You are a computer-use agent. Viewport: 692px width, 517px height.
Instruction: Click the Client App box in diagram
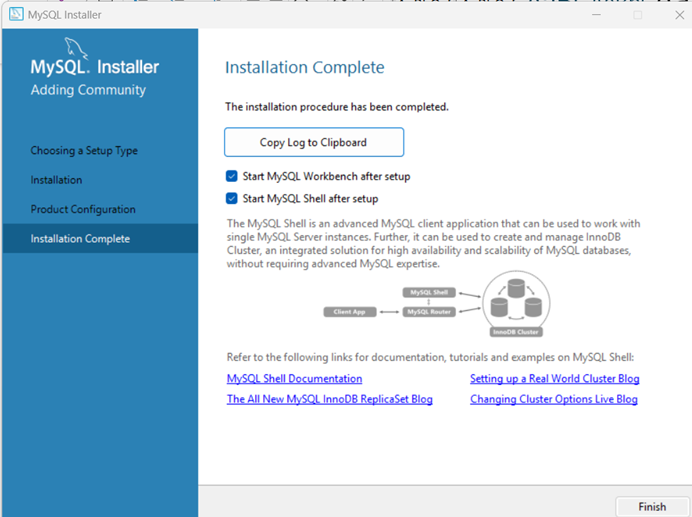[350, 312]
